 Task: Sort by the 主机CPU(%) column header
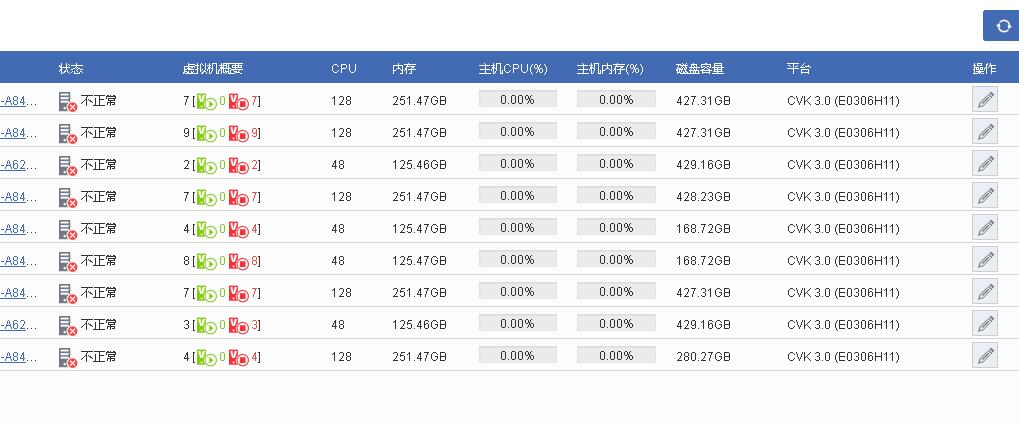(513, 69)
